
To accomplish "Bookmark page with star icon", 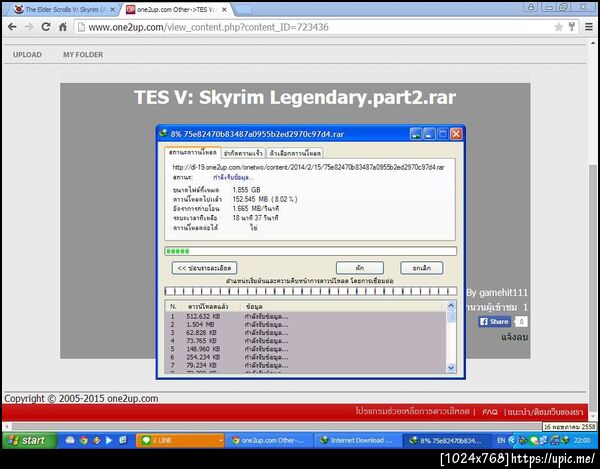I will tap(558, 27).
